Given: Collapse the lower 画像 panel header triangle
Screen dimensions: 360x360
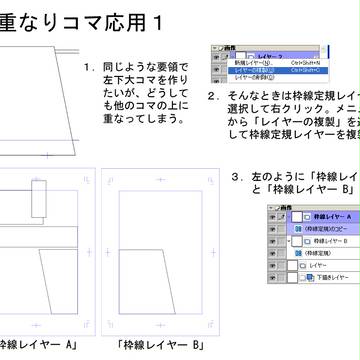Looking at the screenshot, I should tap(271, 208).
